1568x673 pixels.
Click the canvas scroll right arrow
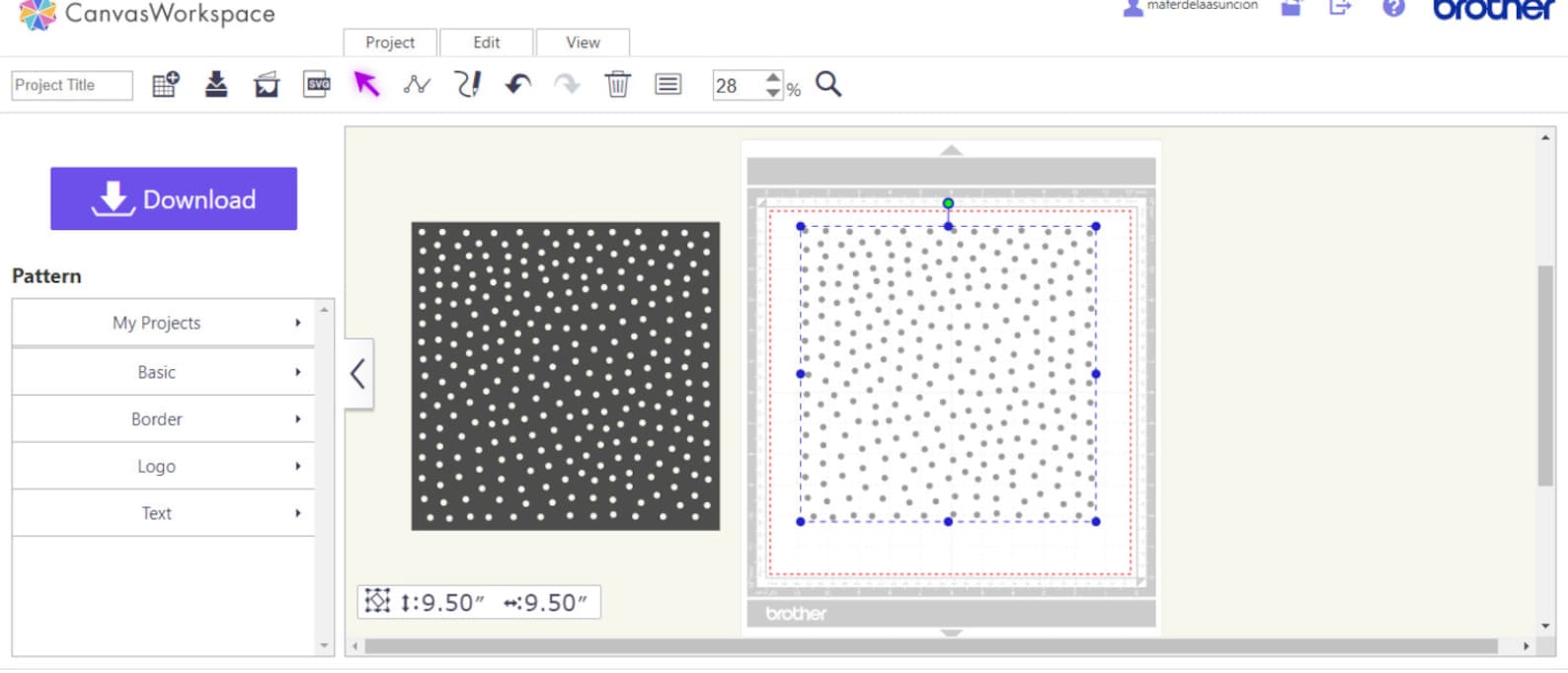[1526, 646]
